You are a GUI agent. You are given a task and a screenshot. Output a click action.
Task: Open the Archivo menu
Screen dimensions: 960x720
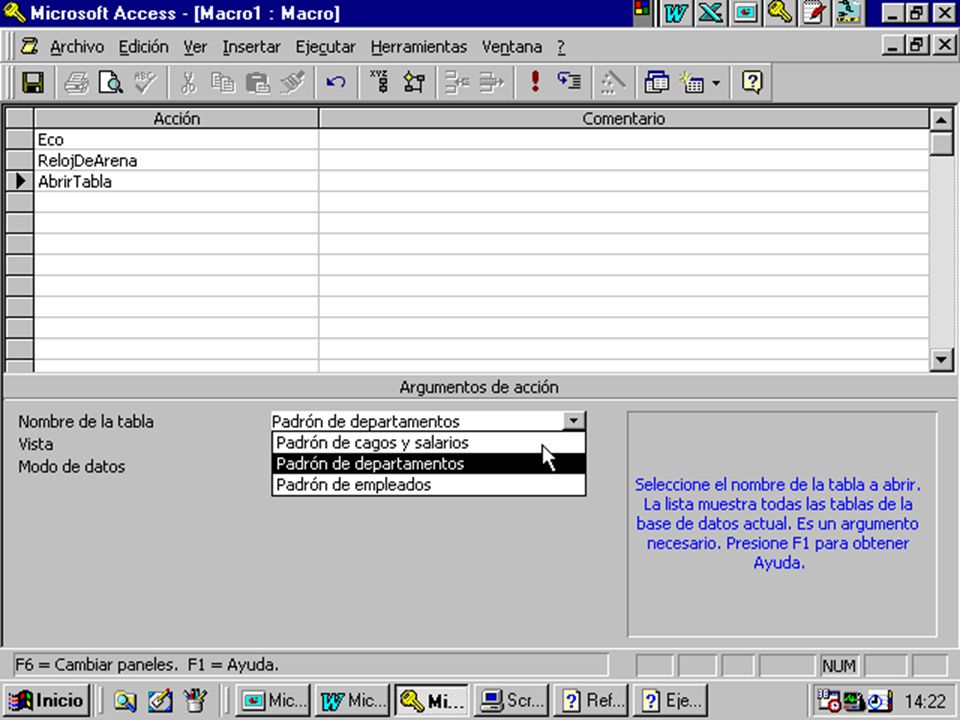coord(77,47)
